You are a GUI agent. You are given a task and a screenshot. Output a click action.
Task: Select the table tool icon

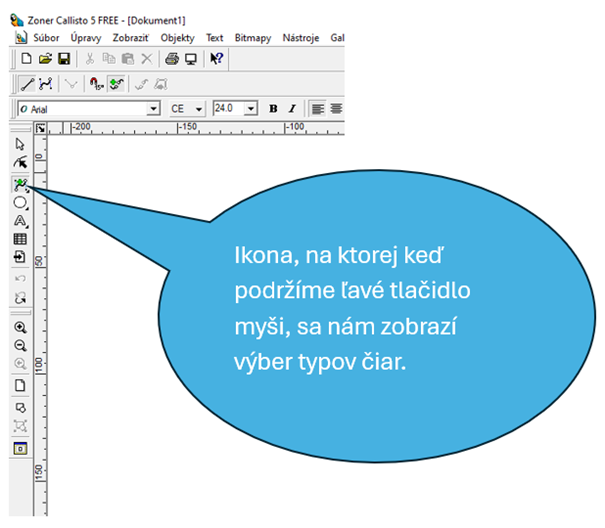tap(19, 240)
